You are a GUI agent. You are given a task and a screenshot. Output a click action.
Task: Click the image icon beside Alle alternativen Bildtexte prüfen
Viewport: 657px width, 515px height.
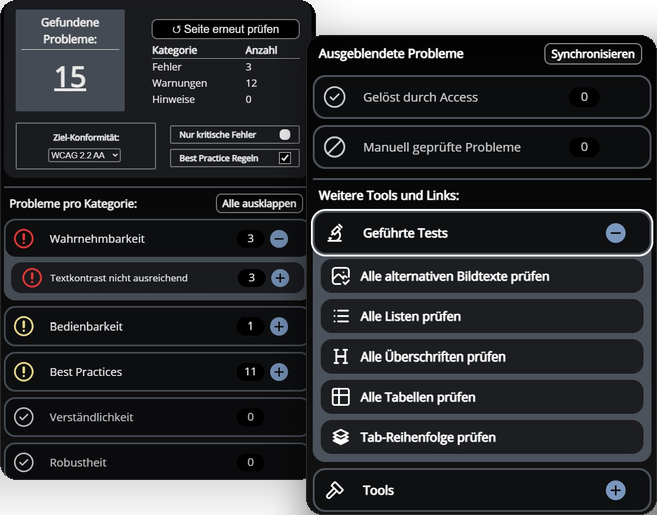(341, 277)
